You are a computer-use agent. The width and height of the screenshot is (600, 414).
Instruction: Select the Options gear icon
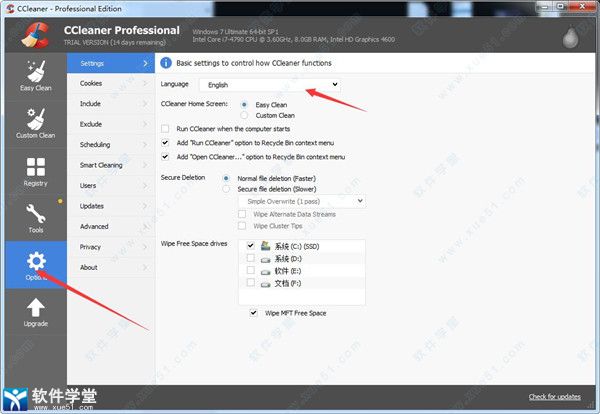36,261
